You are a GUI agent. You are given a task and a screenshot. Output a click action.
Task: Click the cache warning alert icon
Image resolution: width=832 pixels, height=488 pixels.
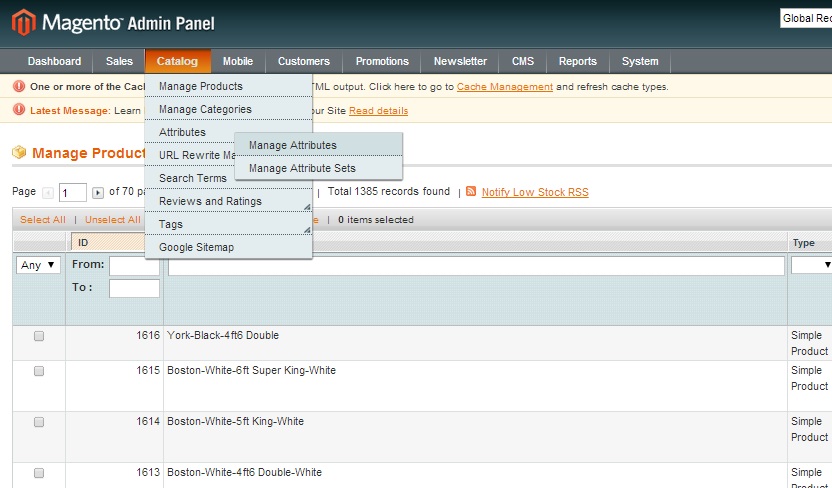click(19, 87)
